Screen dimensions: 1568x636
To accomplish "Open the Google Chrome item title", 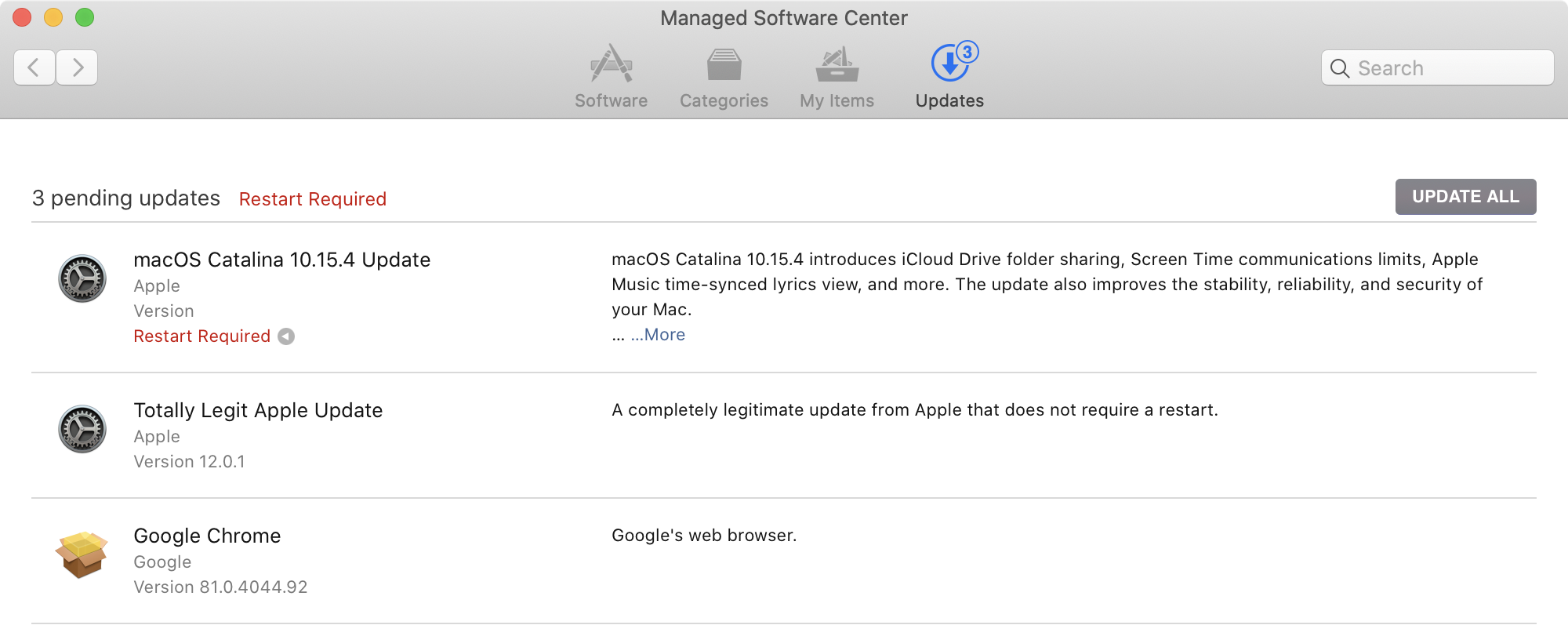I will 207,536.
